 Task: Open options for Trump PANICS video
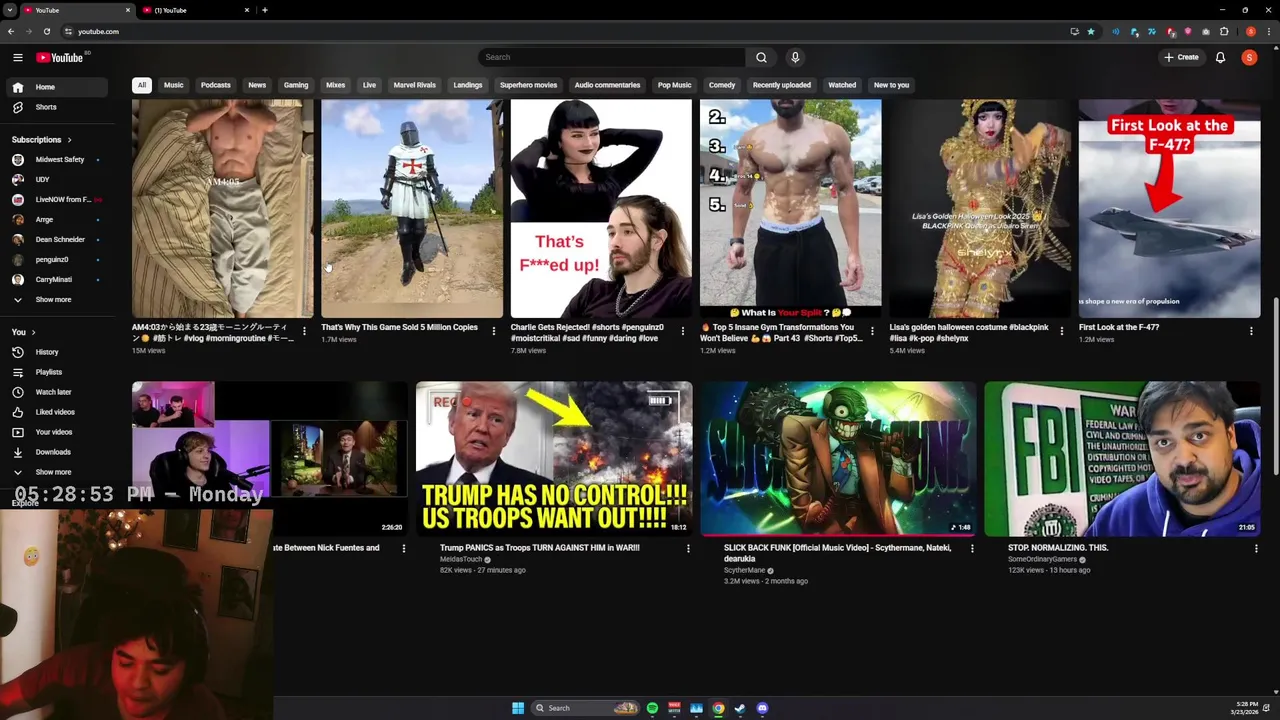tap(688, 548)
